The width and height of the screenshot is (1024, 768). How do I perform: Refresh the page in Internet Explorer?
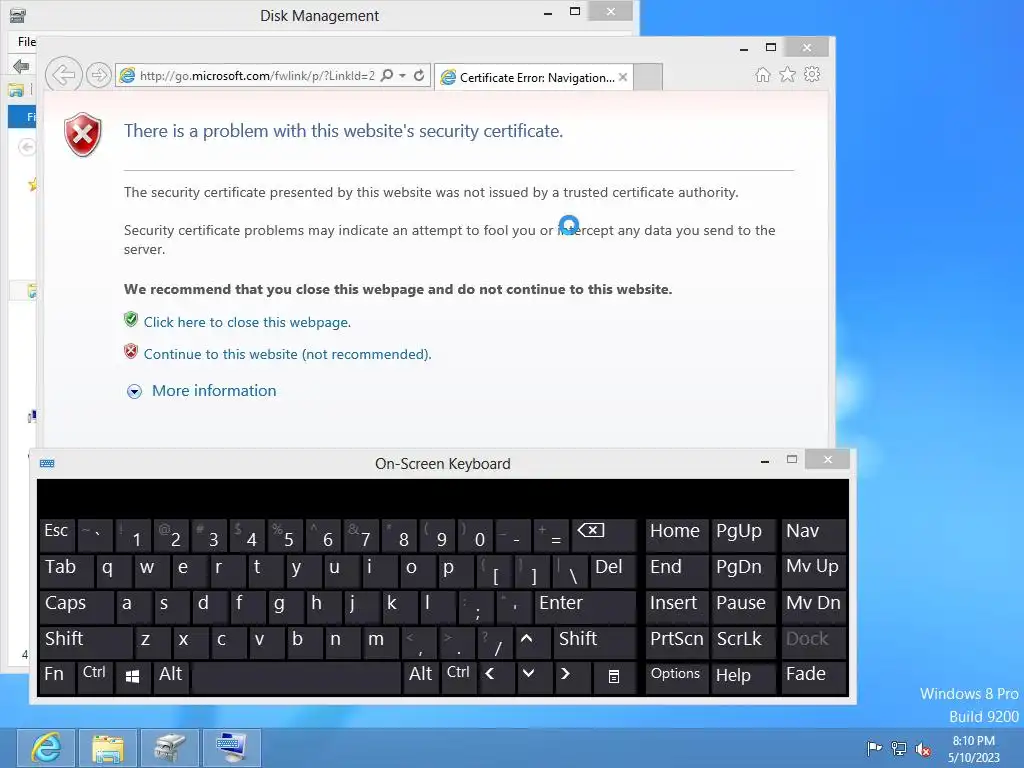419,76
